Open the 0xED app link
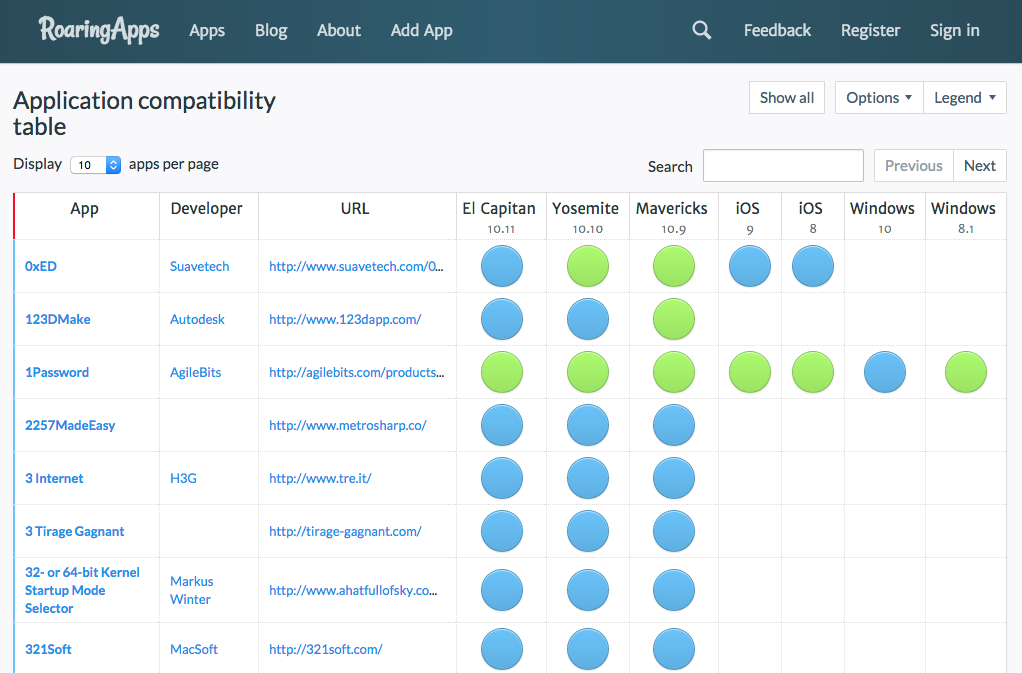 (40, 266)
